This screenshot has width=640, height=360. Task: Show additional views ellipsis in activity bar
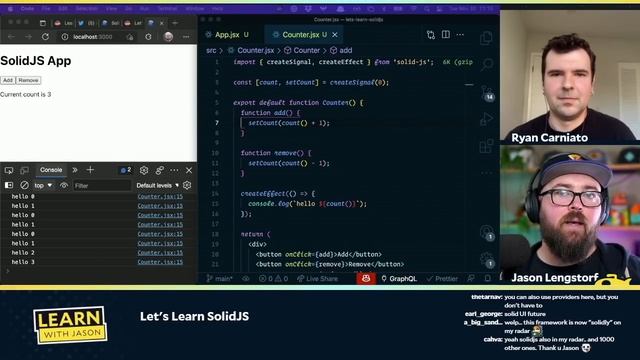pos(487,173)
